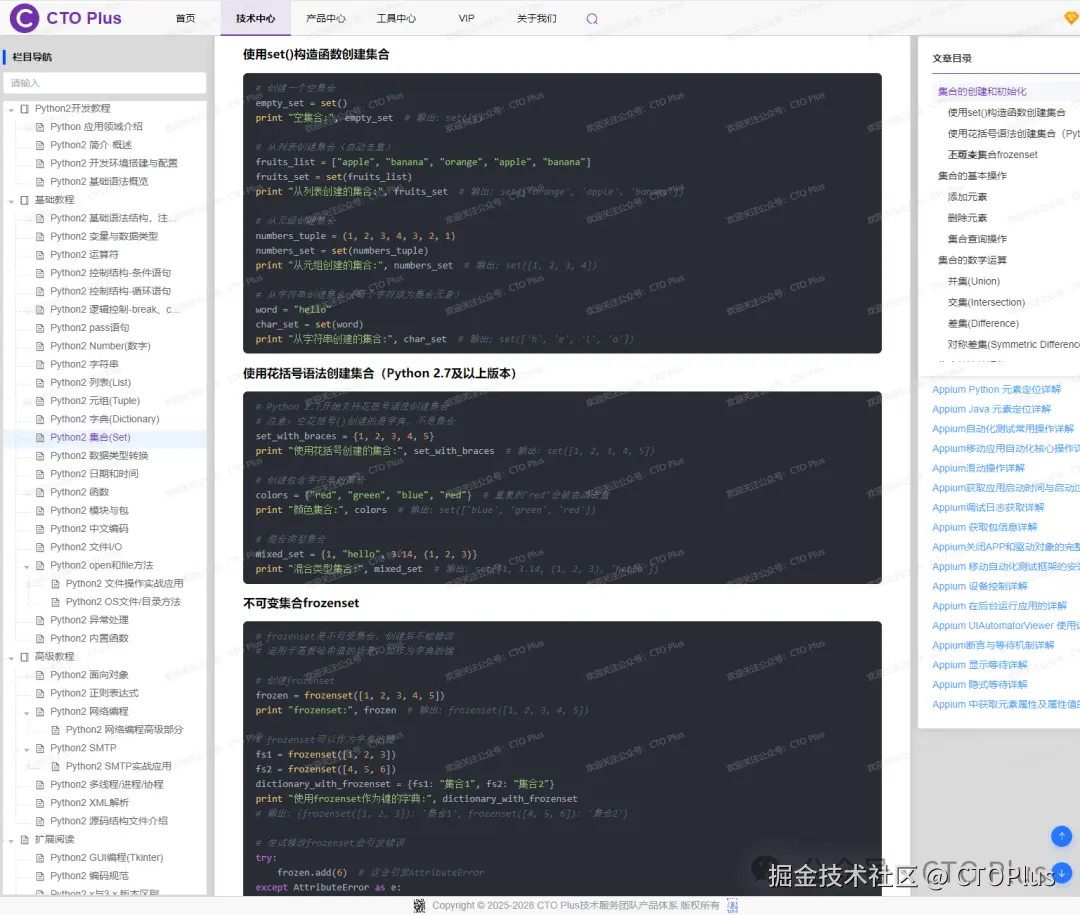
Task: Click the document icon beside Python2 运算符
Action: pos(40,254)
